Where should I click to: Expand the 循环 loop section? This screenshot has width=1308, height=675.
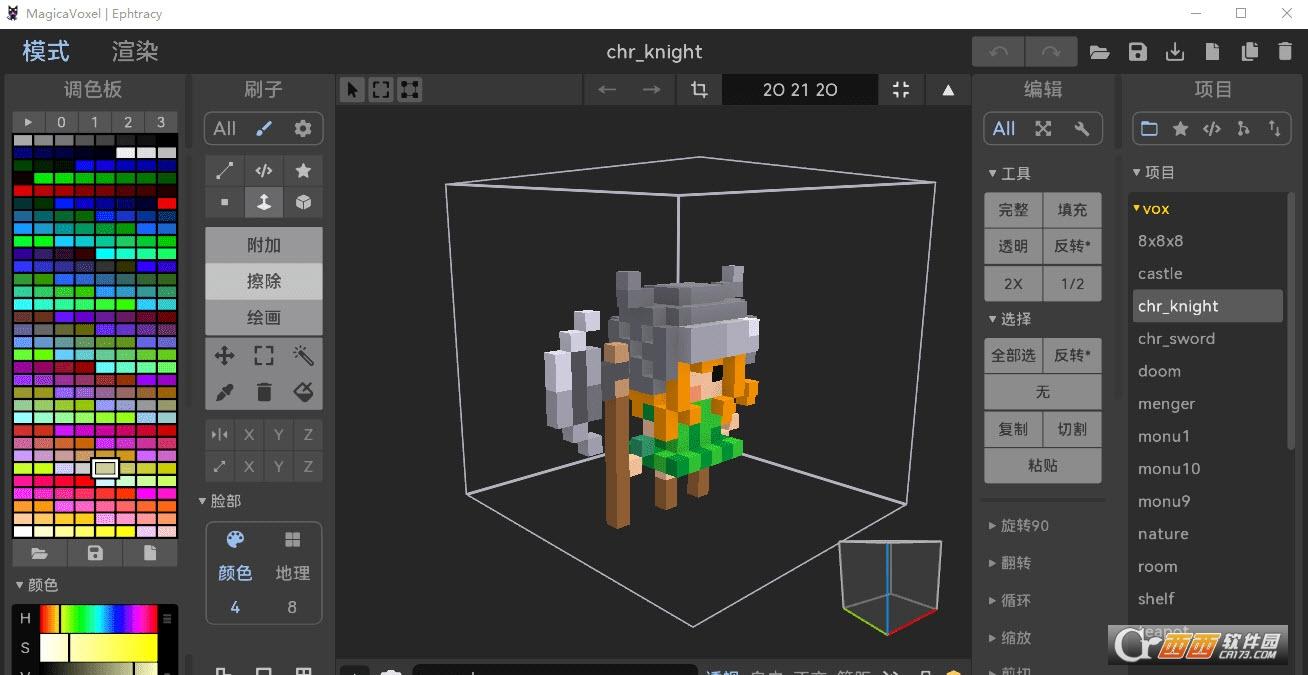click(1009, 600)
